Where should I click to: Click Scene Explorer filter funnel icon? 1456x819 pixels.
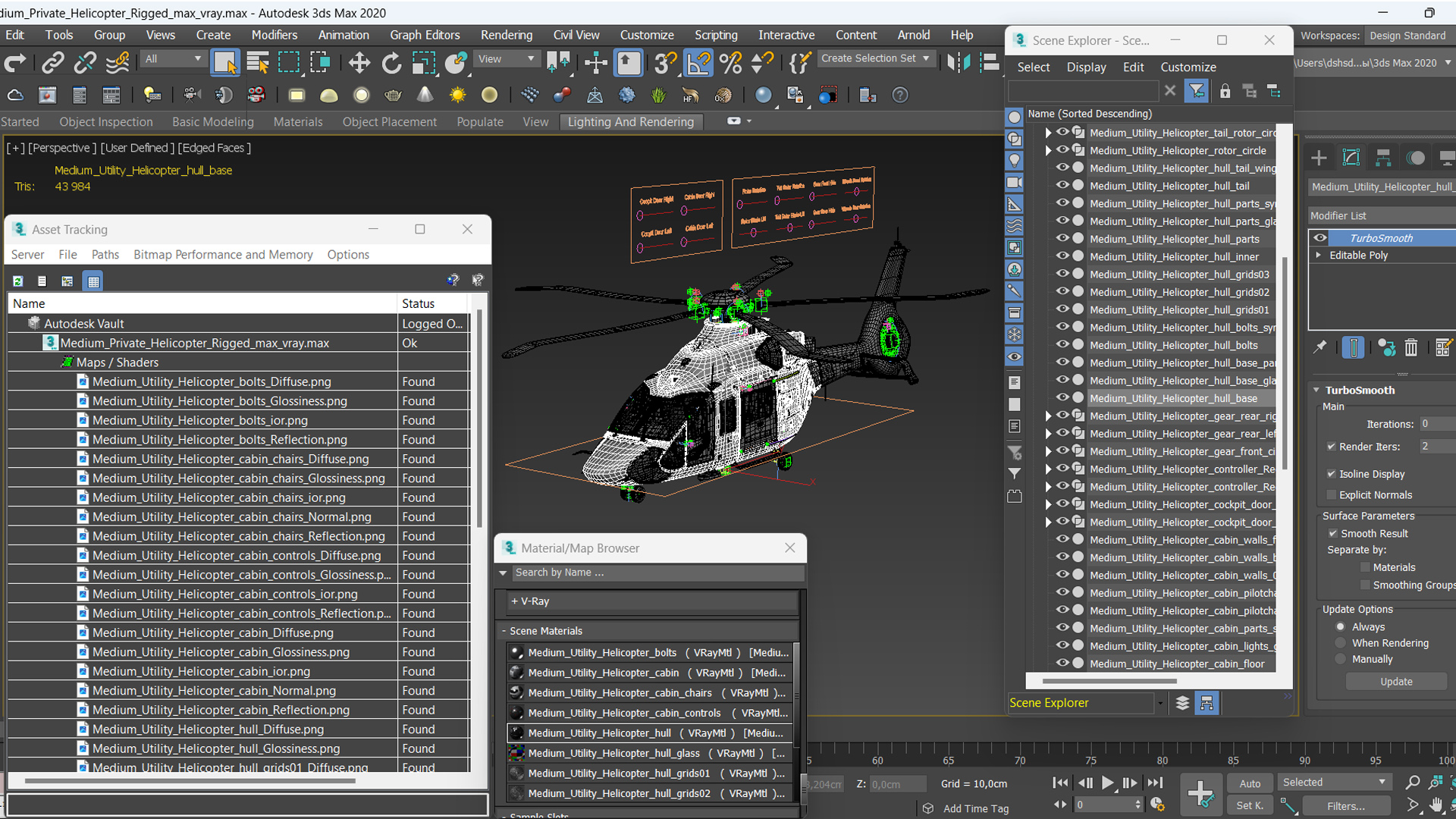pyautogui.click(x=1197, y=91)
